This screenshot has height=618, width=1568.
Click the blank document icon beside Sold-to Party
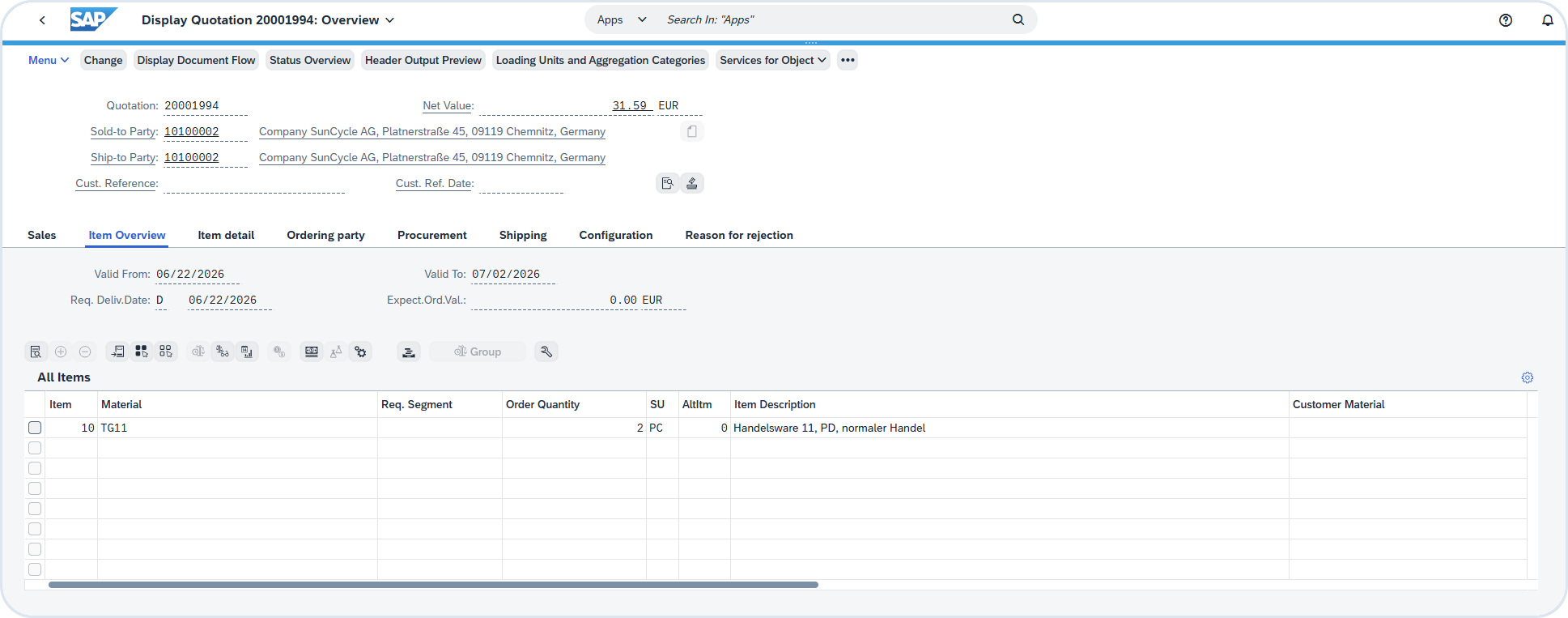point(692,131)
